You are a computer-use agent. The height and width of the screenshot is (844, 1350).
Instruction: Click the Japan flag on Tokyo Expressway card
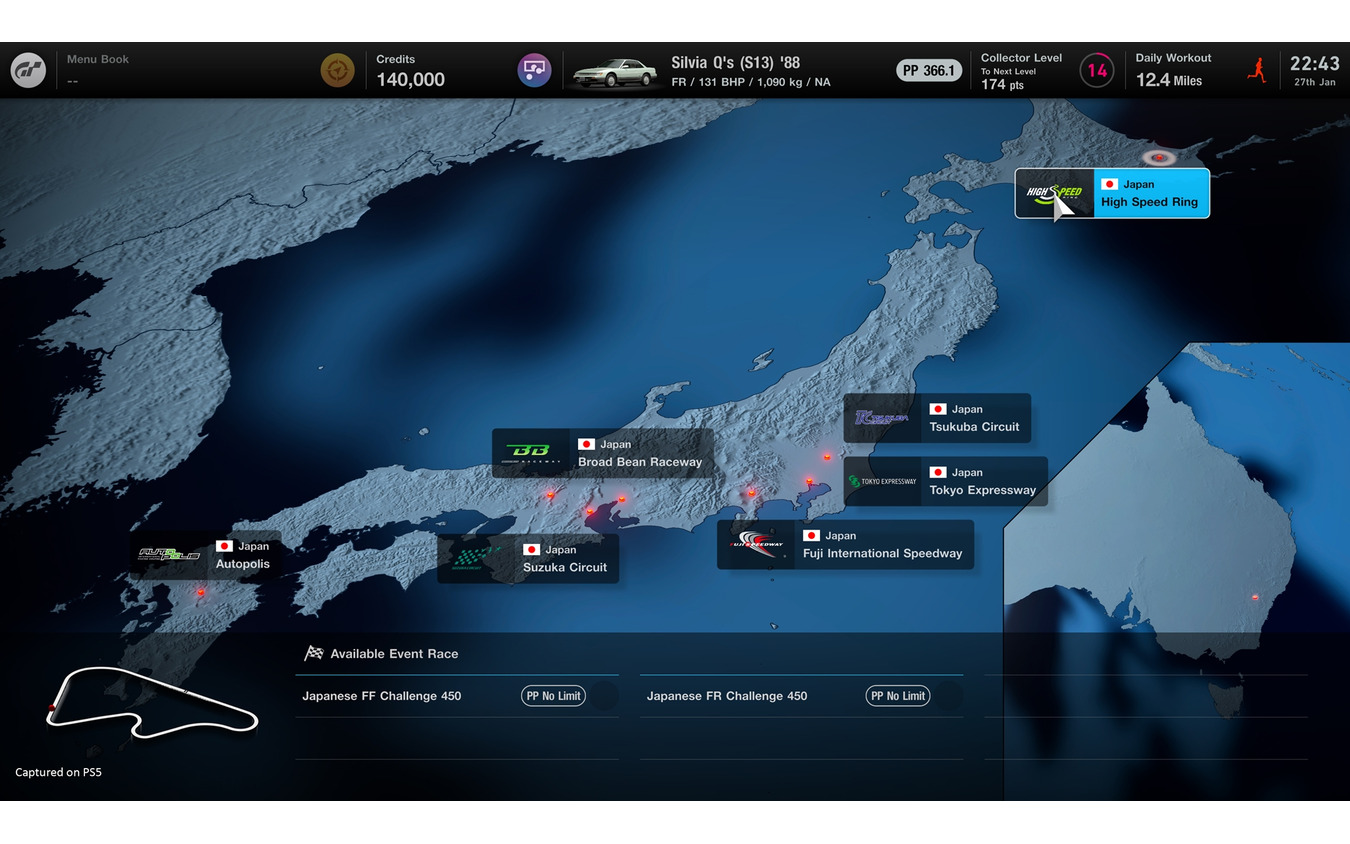[938, 472]
